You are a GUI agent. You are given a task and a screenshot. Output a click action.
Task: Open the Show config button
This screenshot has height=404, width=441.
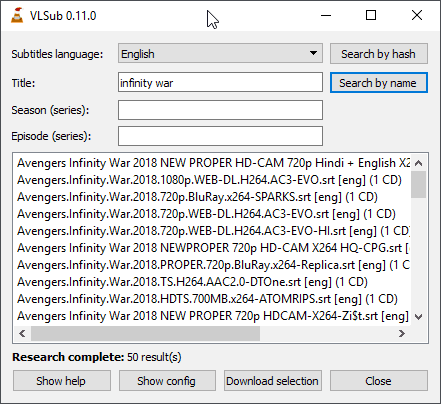tap(167, 380)
